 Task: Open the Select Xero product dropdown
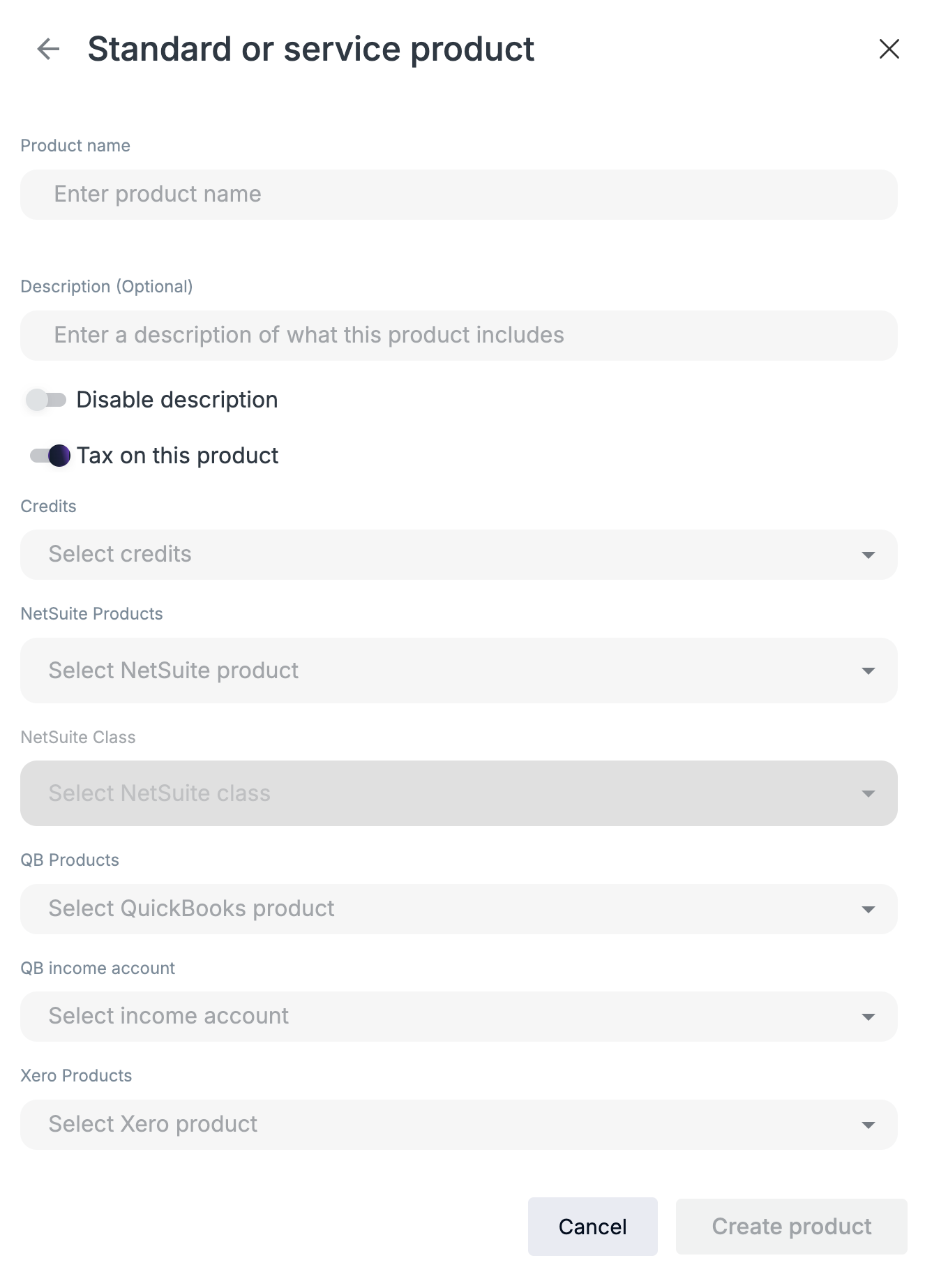click(459, 1125)
